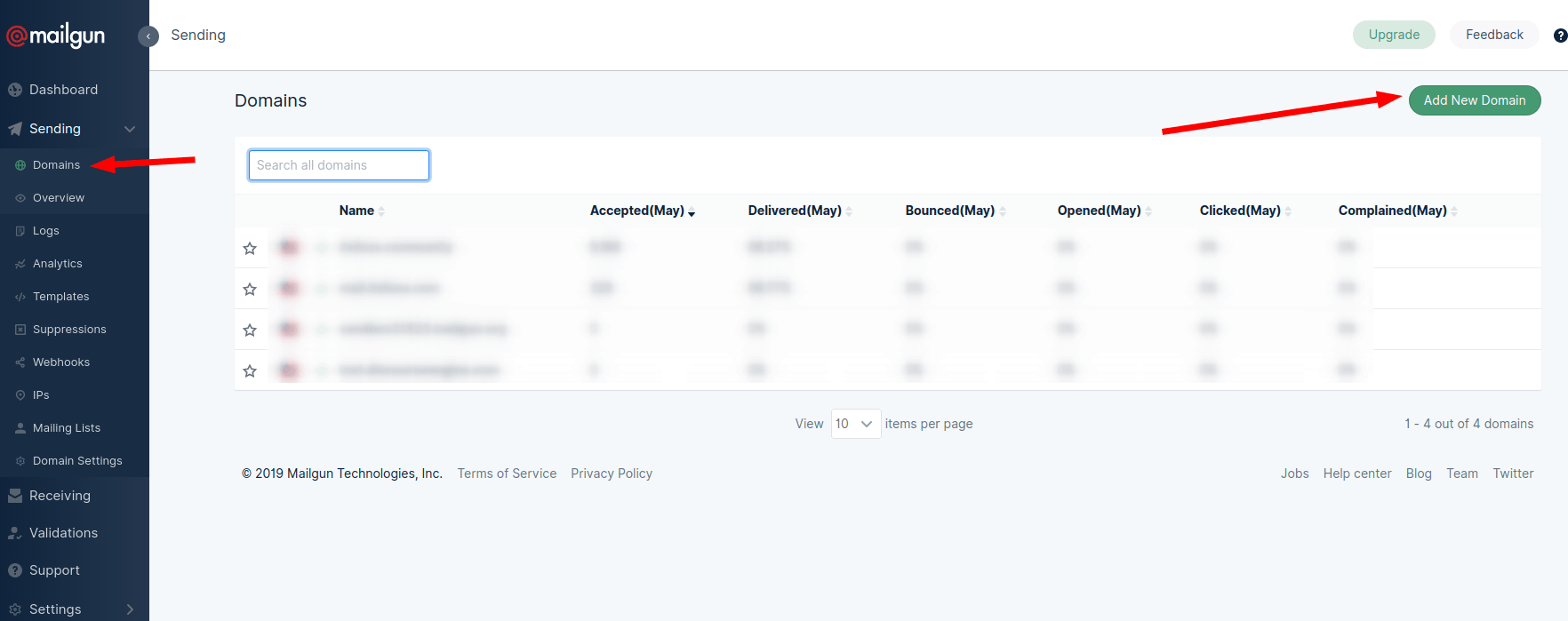Open the items per page dropdown

tap(856, 424)
